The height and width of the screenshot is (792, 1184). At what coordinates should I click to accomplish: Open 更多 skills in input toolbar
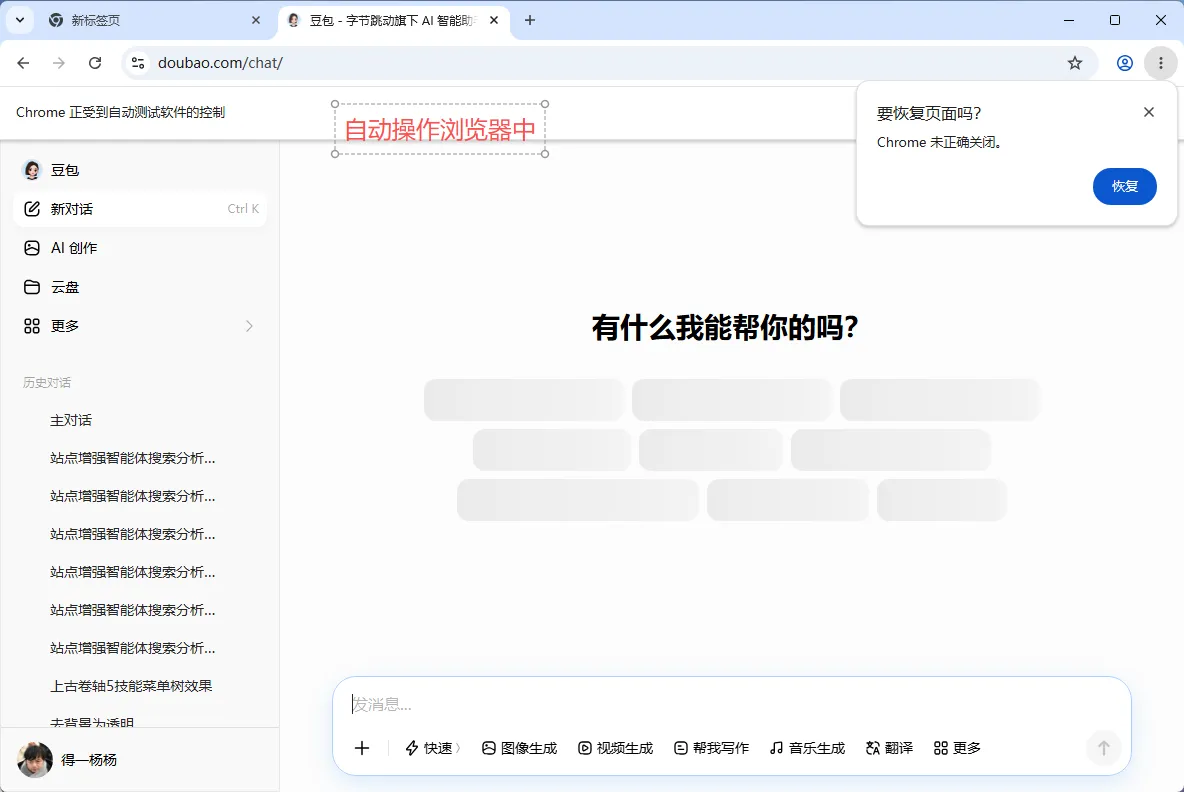tap(957, 748)
